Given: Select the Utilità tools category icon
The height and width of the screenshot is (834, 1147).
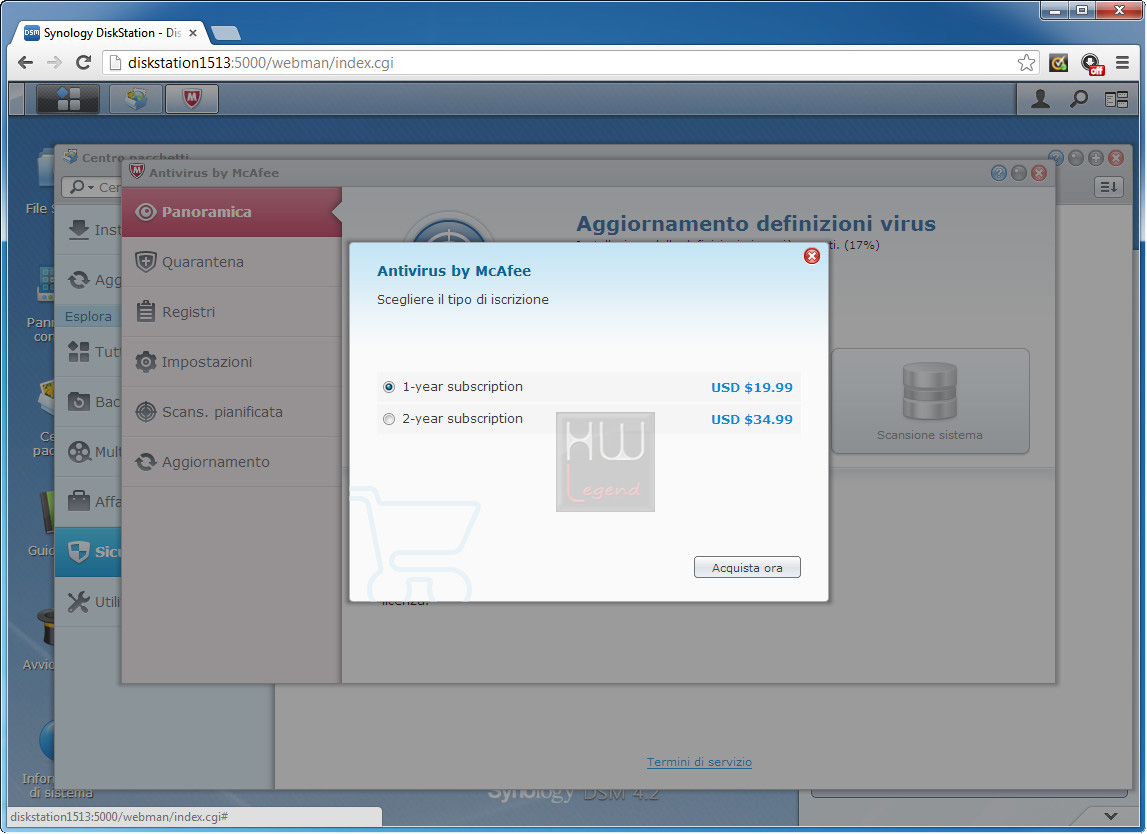Looking at the screenshot, I should (x=79, y=602).
